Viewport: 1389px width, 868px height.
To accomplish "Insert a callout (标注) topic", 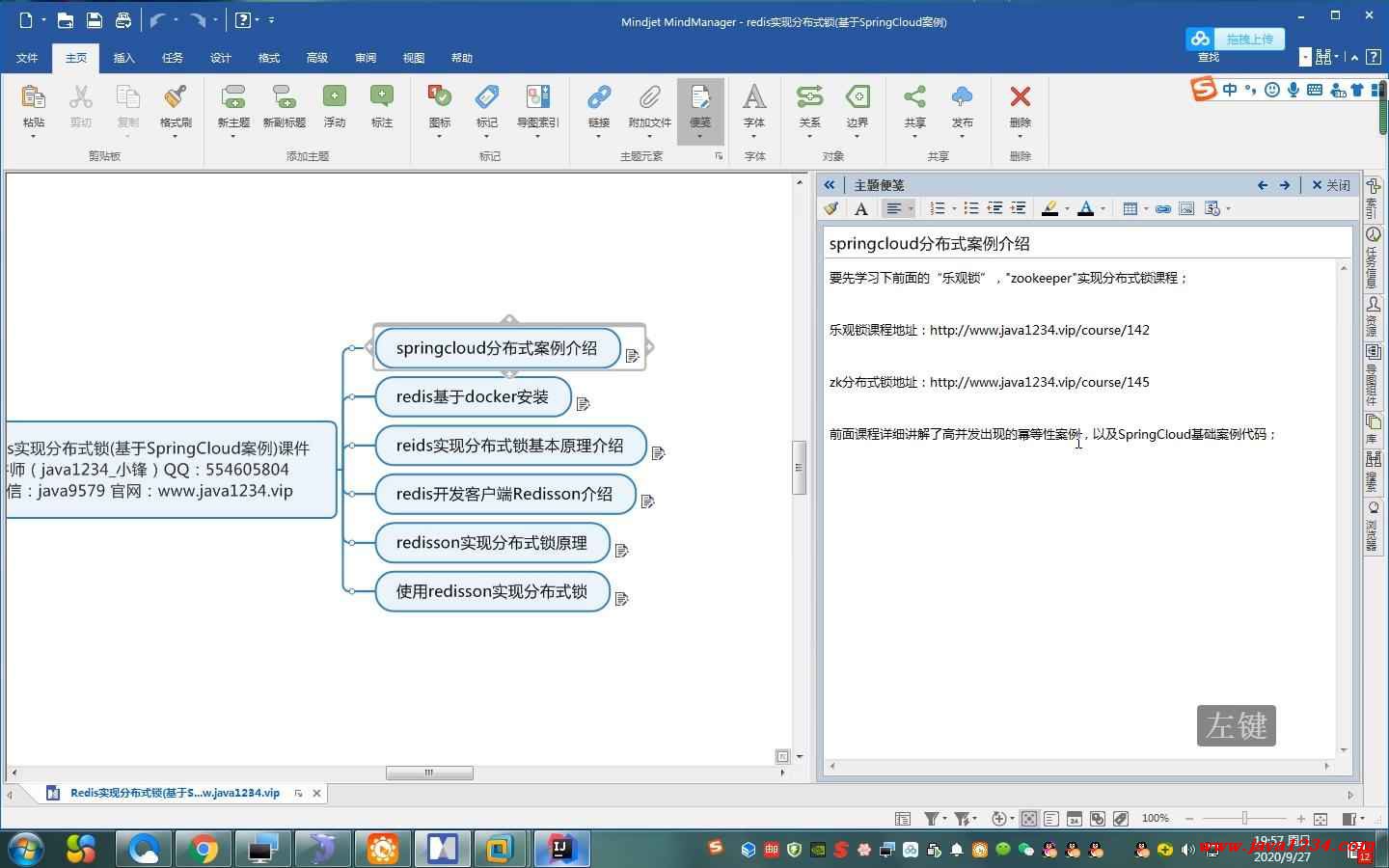I will pos(382,107).
